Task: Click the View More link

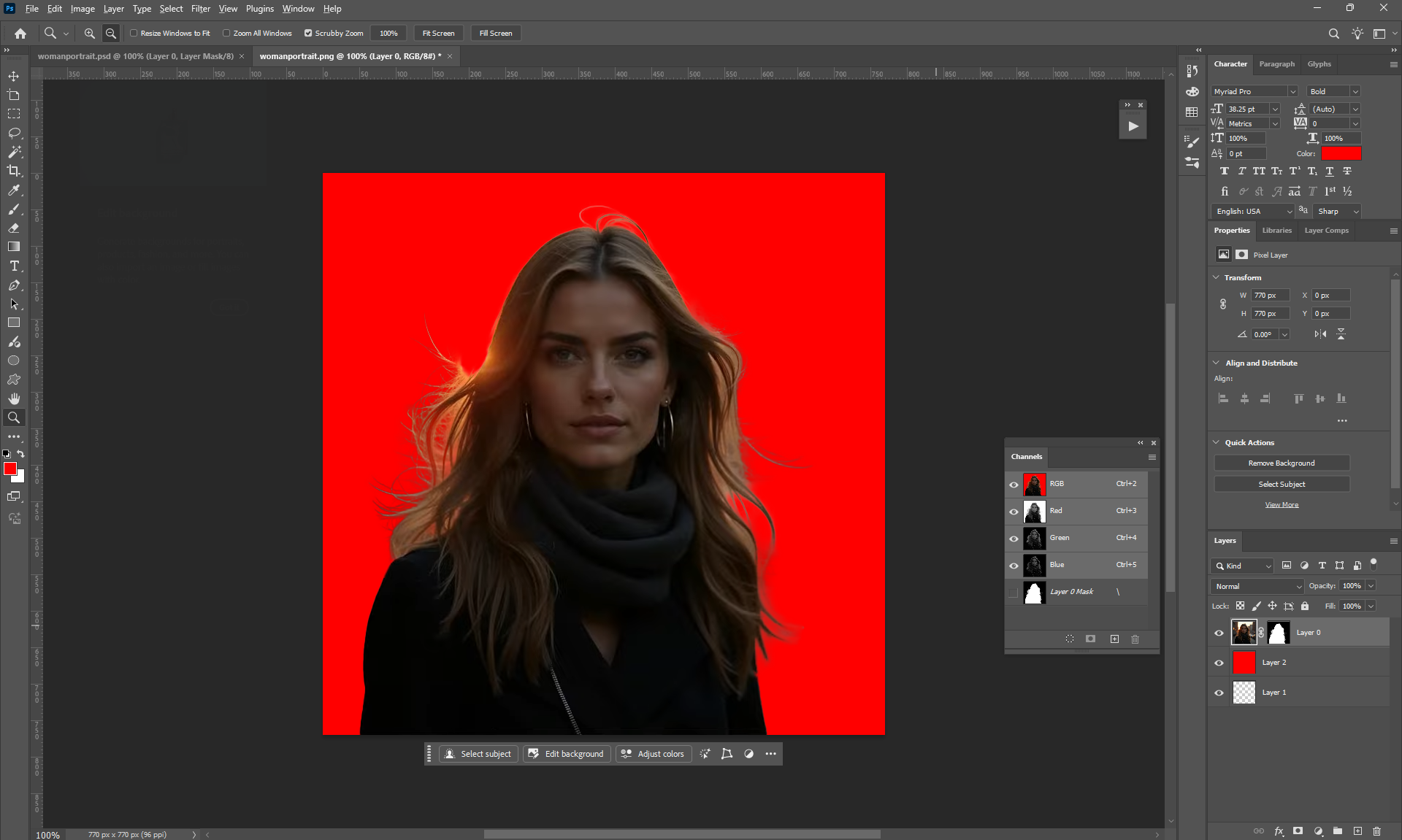Action: pyautogui.click(x=1282, y=505)
